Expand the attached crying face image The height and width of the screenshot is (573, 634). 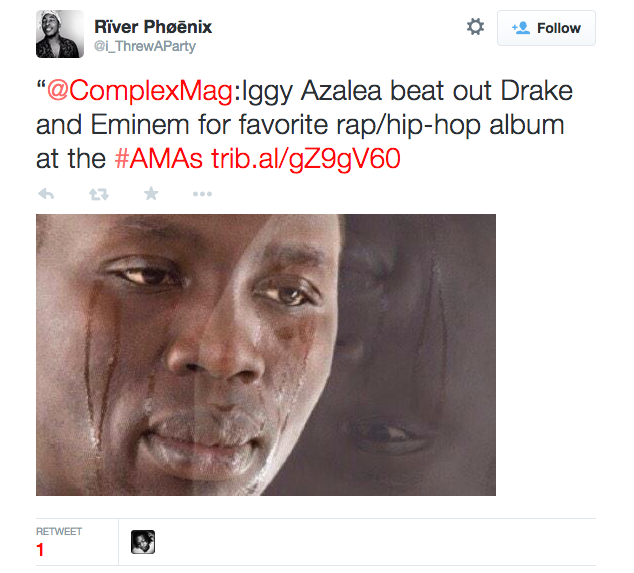pos(266,354)
